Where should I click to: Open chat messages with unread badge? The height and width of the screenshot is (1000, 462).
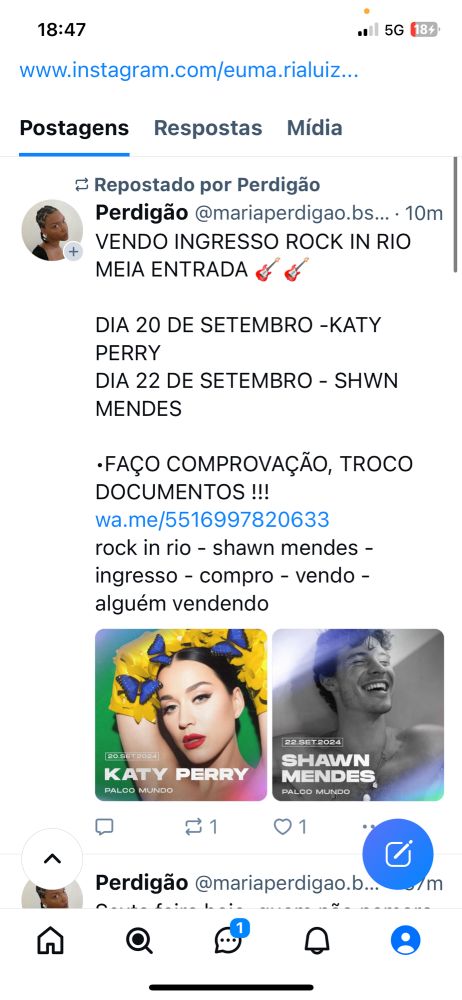click(x=230, y=939)
